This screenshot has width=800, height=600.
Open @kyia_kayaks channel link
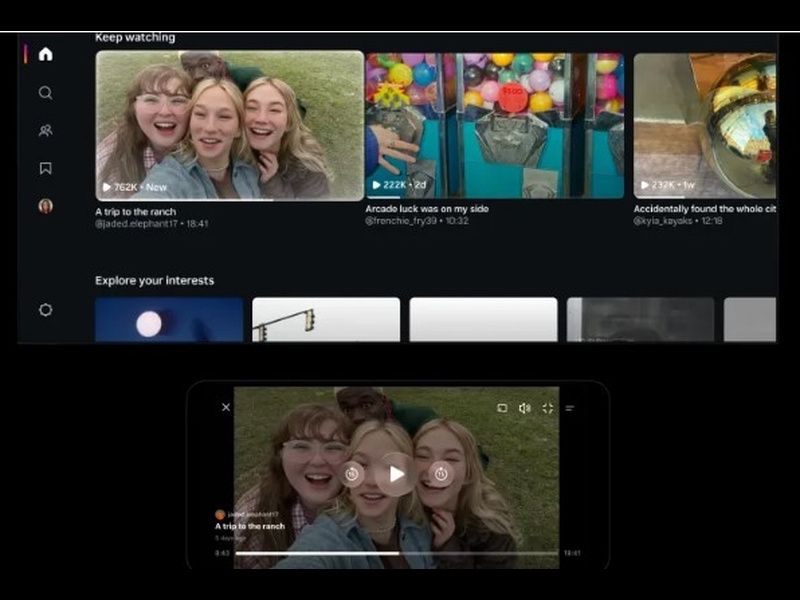[x=663, y=221]
